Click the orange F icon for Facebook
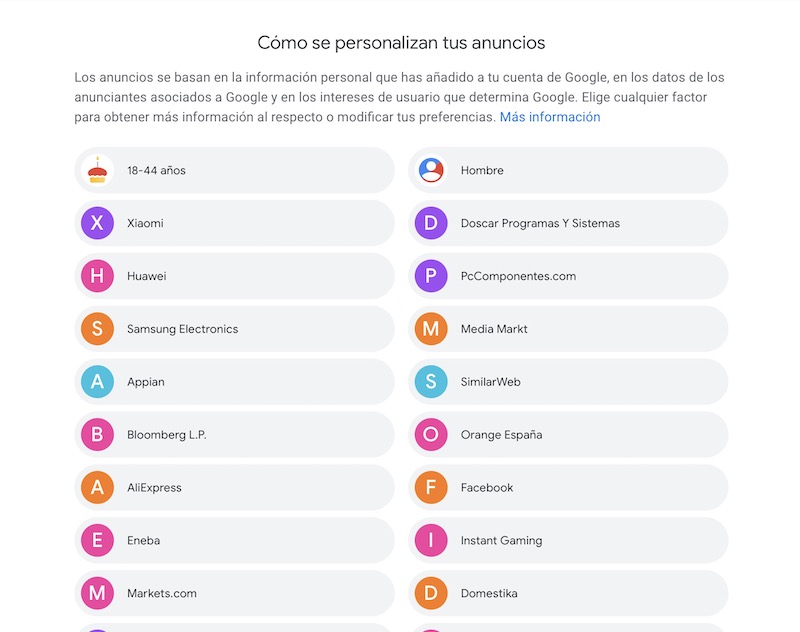 click(431, 488)
